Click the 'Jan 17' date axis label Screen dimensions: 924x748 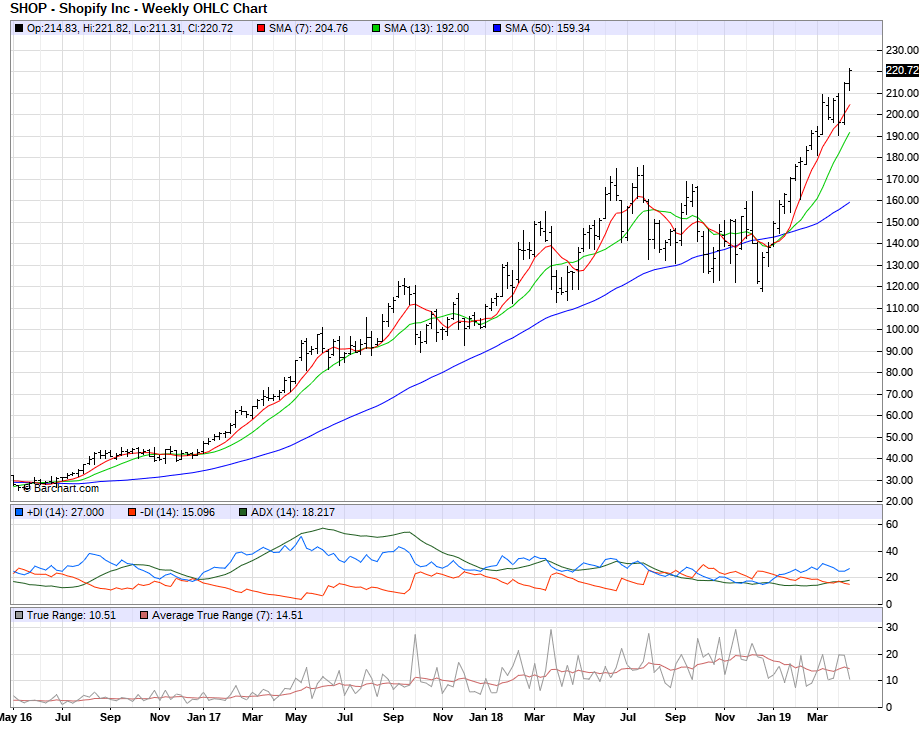[204, 717]
